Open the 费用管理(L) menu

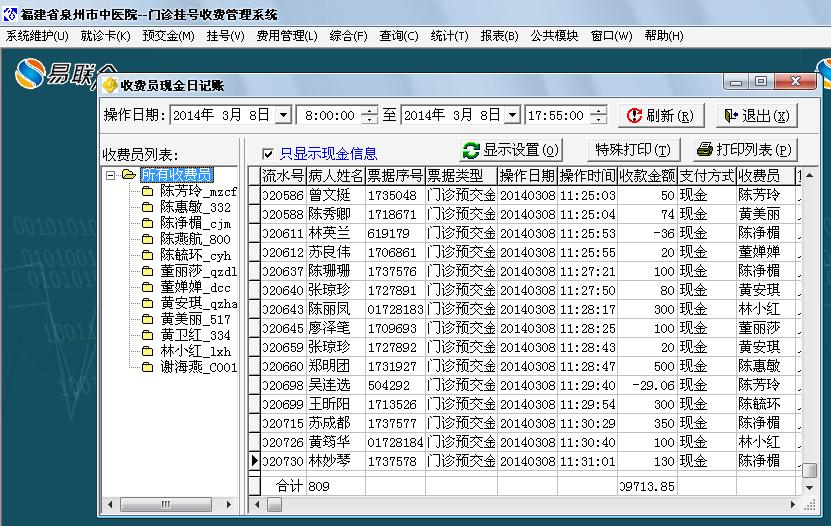coord(287,36)
